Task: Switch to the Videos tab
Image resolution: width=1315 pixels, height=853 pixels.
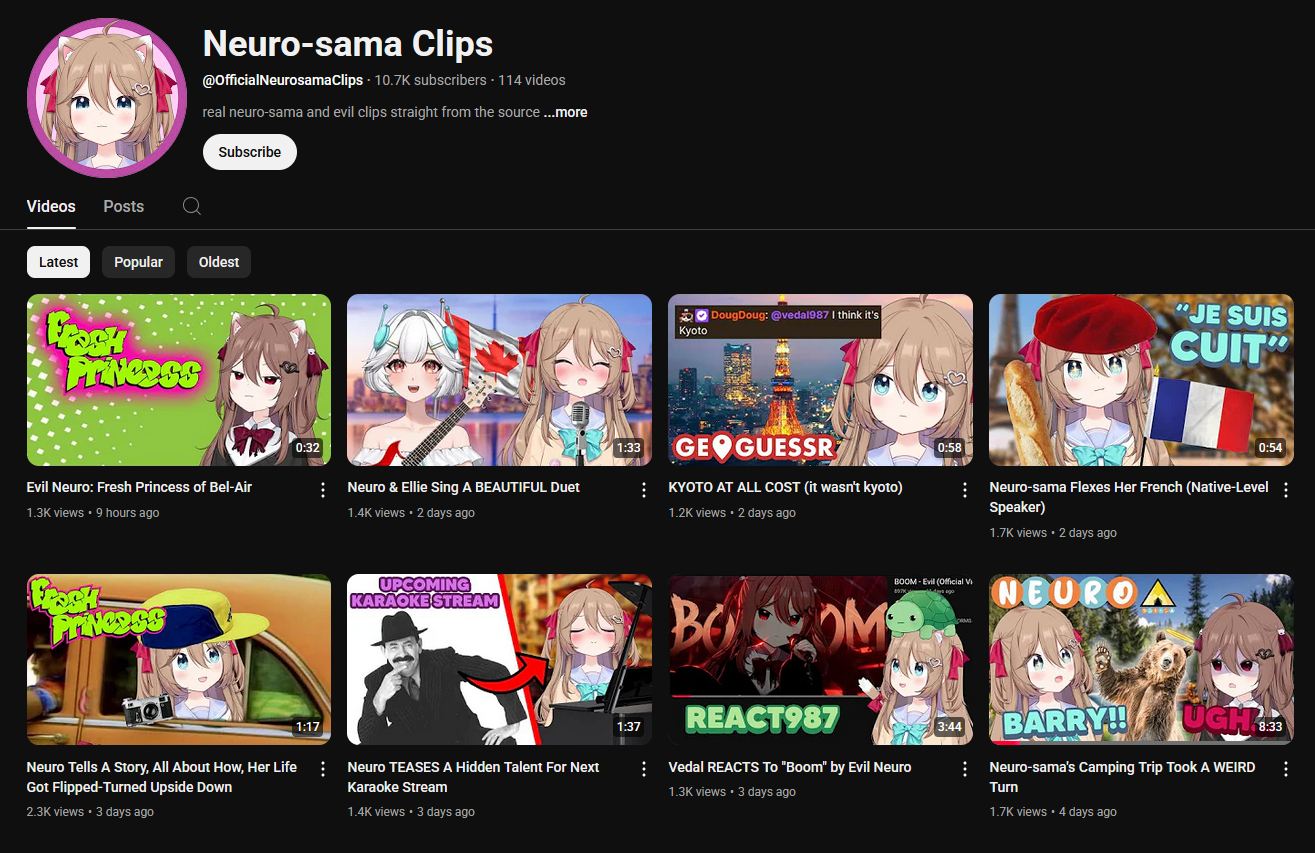Action: coord(51,206)
